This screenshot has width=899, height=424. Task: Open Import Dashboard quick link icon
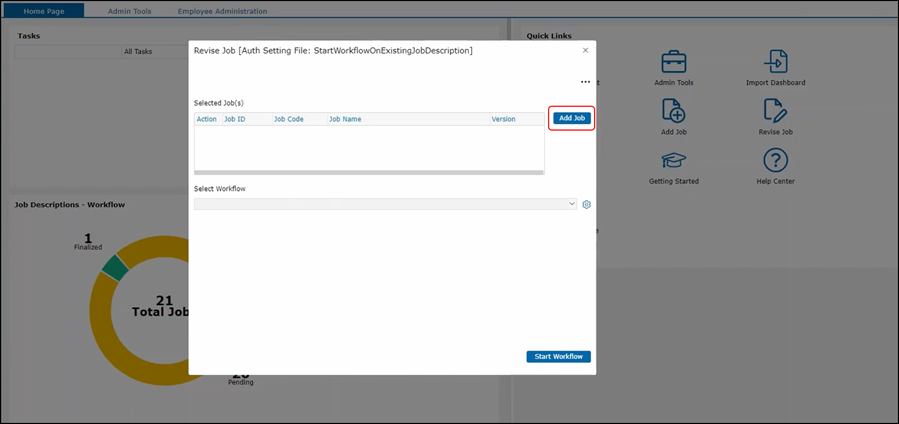775,62
